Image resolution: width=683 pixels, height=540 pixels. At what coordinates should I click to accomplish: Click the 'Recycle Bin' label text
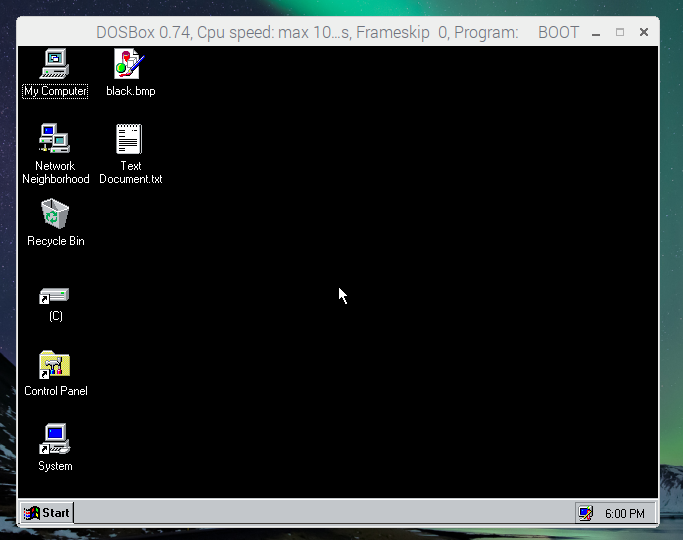click(x=56, y=241)
